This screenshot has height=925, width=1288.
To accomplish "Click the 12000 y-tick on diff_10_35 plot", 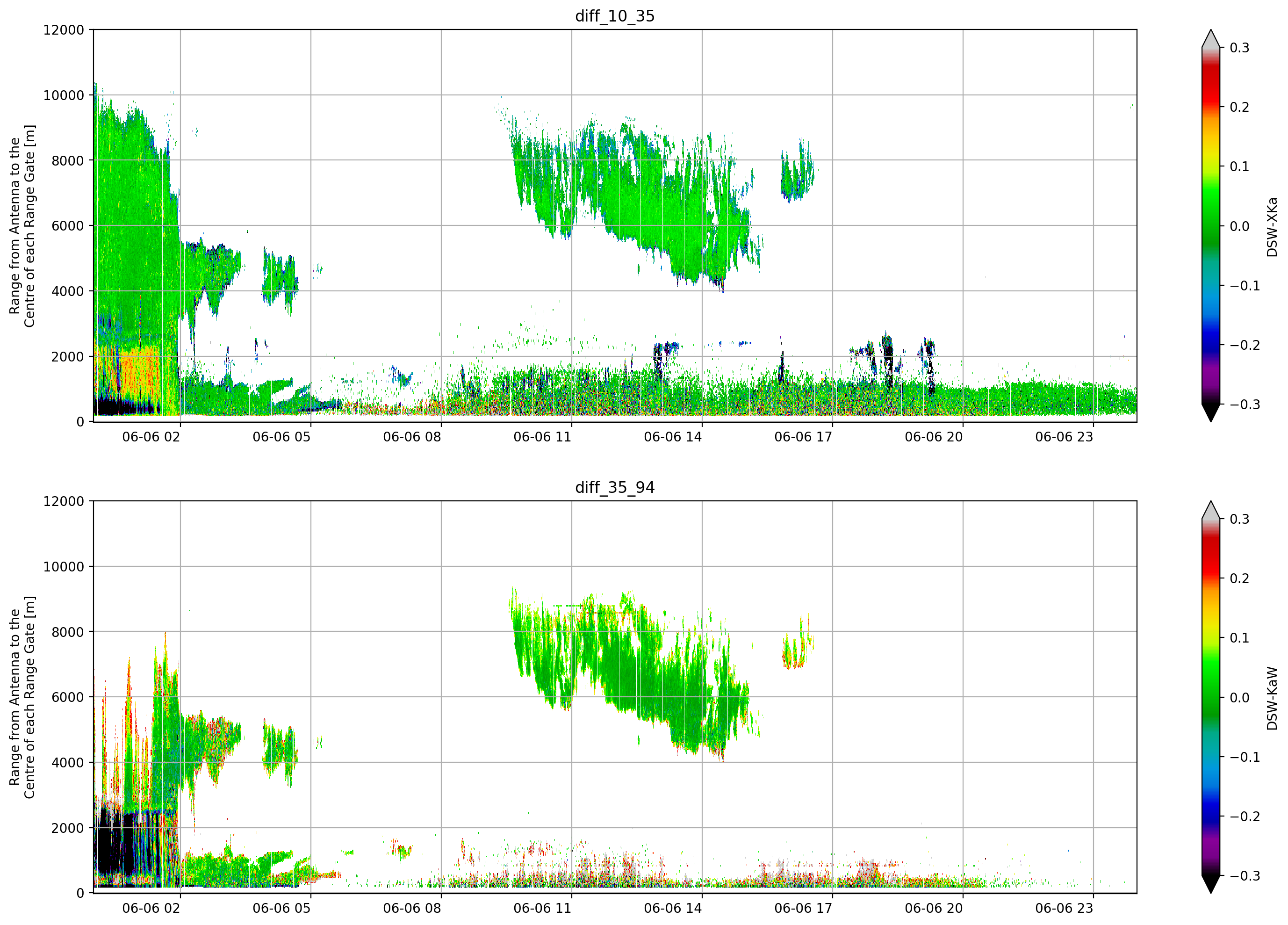I will click(x=64, y=30).
